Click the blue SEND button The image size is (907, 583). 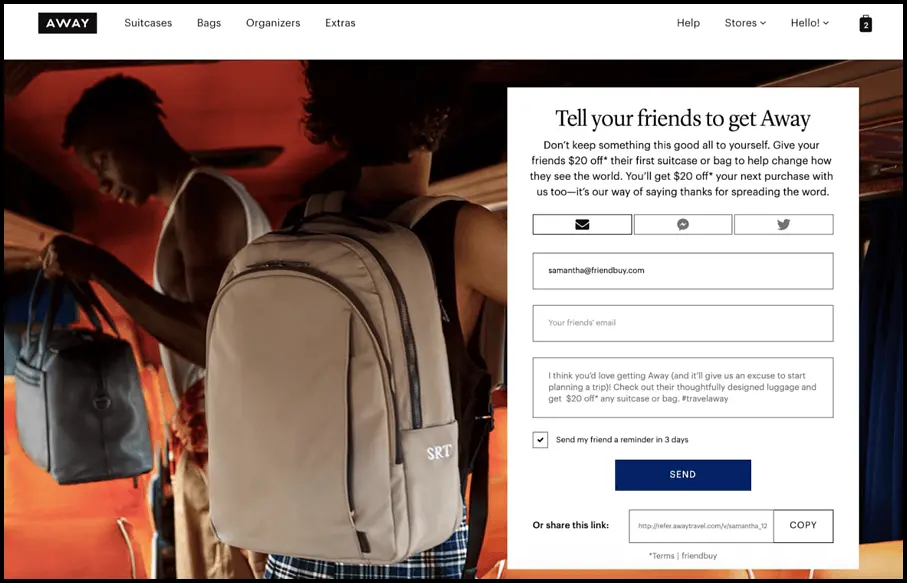point(683,475)
